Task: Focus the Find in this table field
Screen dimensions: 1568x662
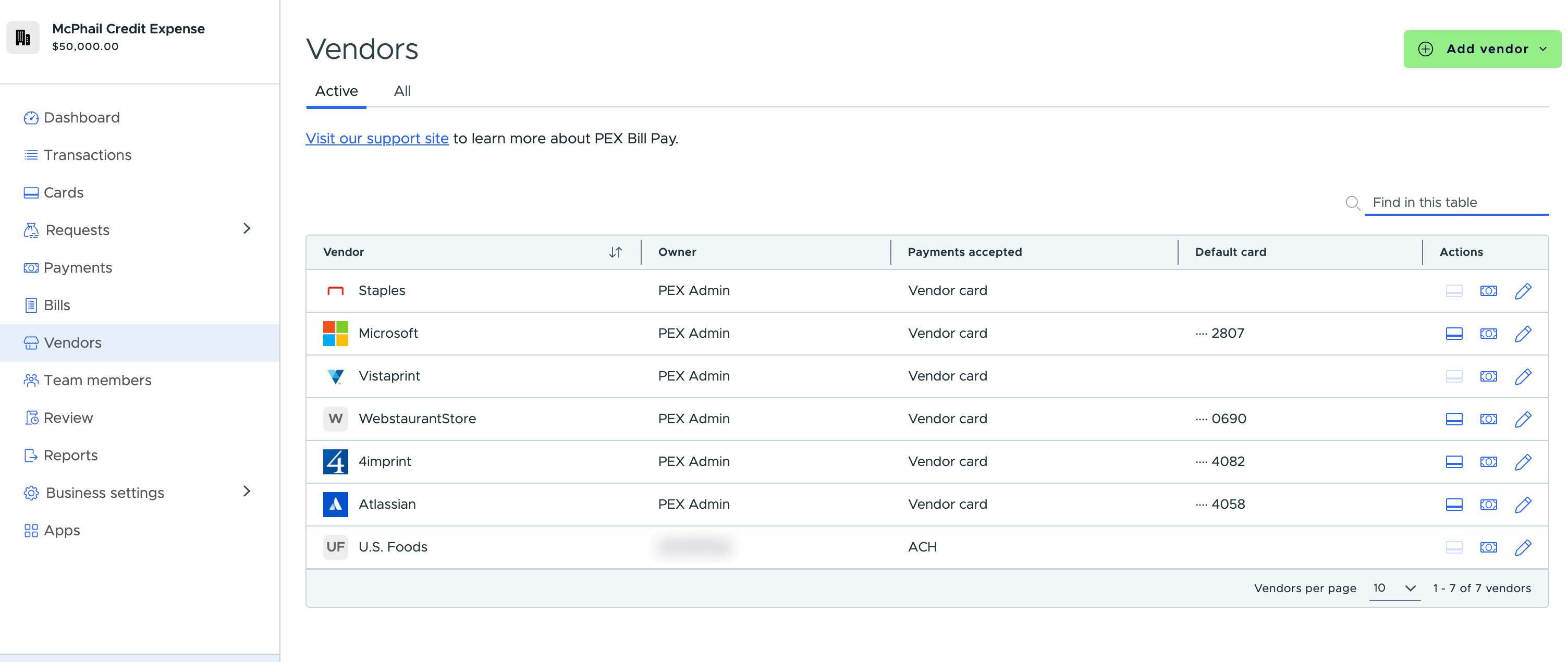Action: click(1456, 203)
